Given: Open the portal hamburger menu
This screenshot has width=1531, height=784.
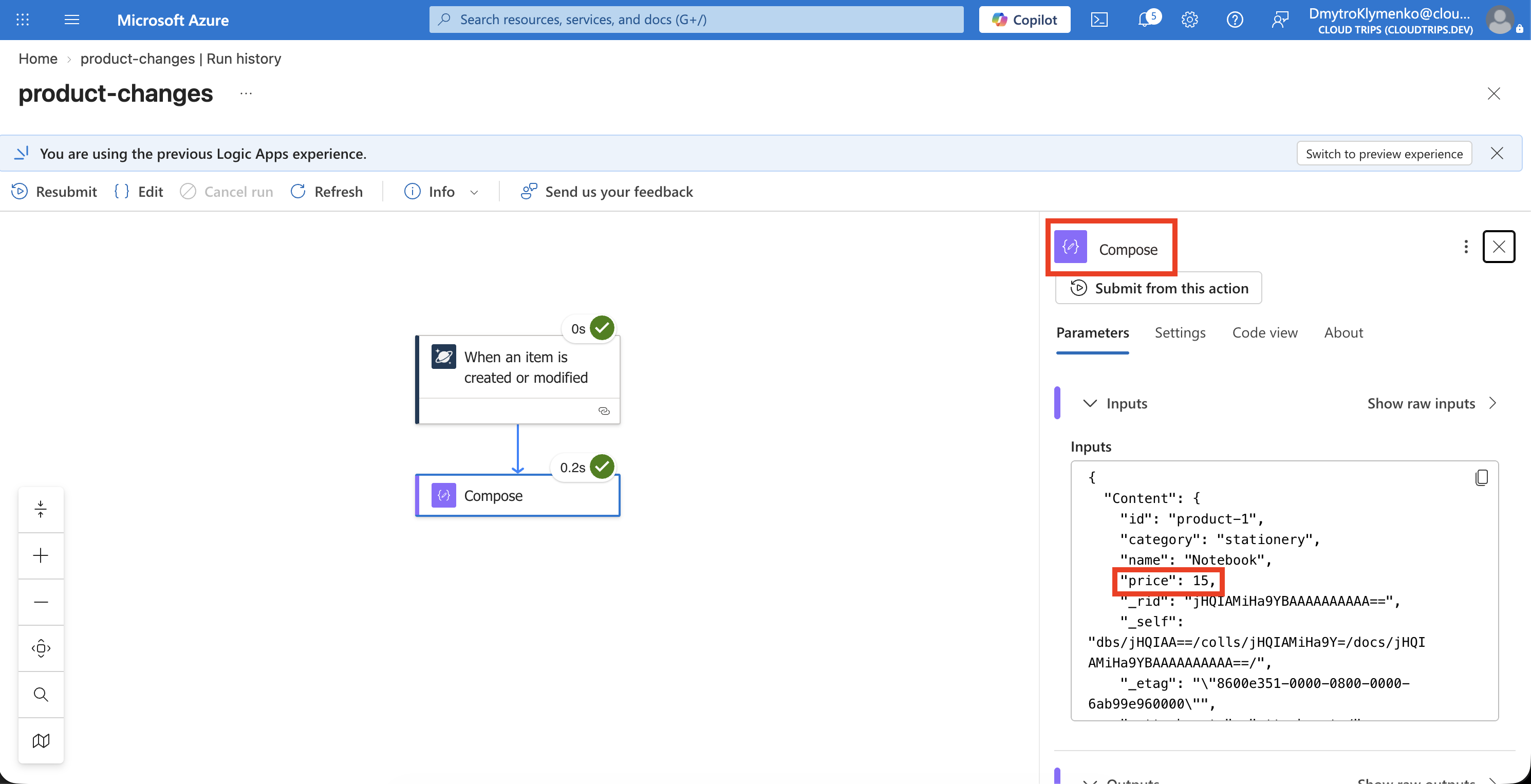Looking at the screenshot, I should click(72, 20).
